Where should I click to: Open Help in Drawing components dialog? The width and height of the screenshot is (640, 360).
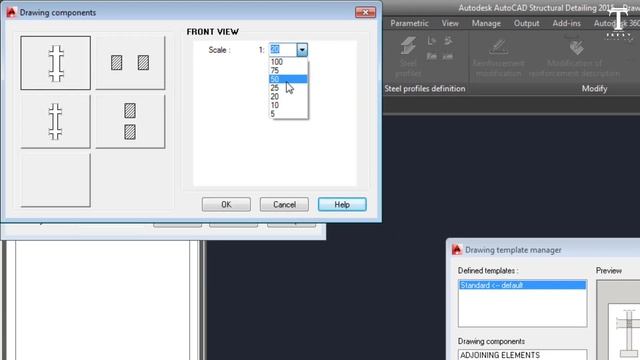(342, 204)
